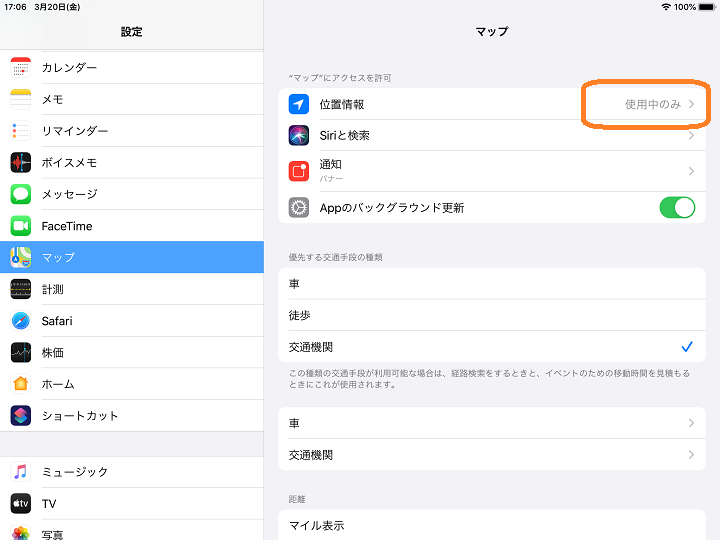Tap the Stocks (株価) app icon
This screenshot has width=720, height=540.
pos(21,352)
